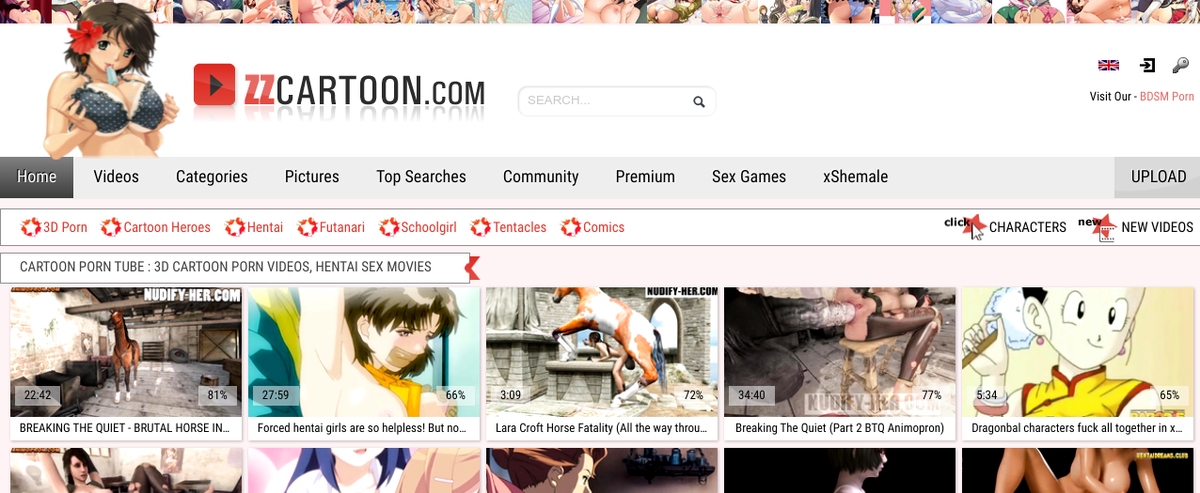Click the magnifier search icon
1200x493 pixels.
click(698, 101)
